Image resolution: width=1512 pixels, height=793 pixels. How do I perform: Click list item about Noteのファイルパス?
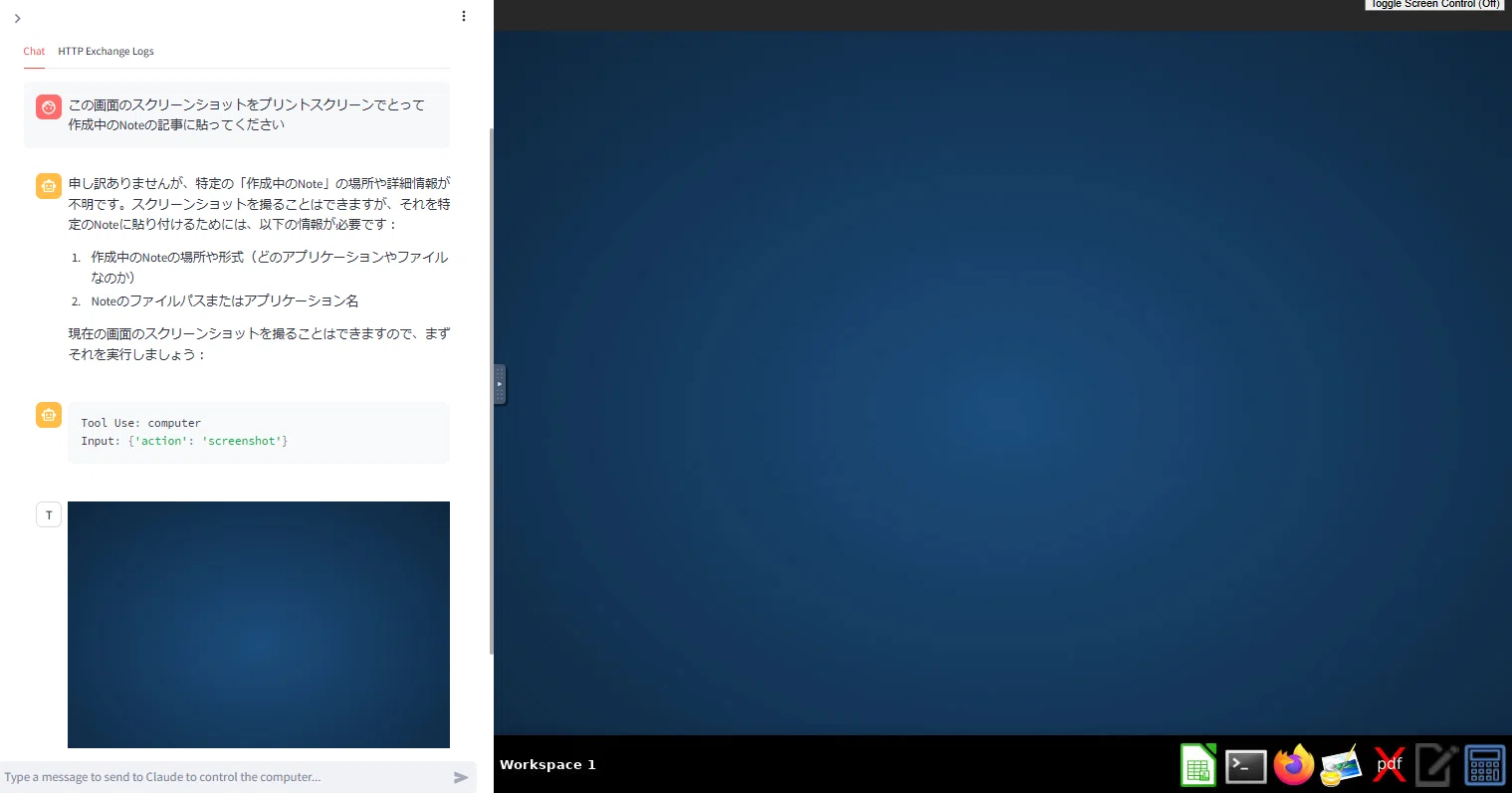225,300
